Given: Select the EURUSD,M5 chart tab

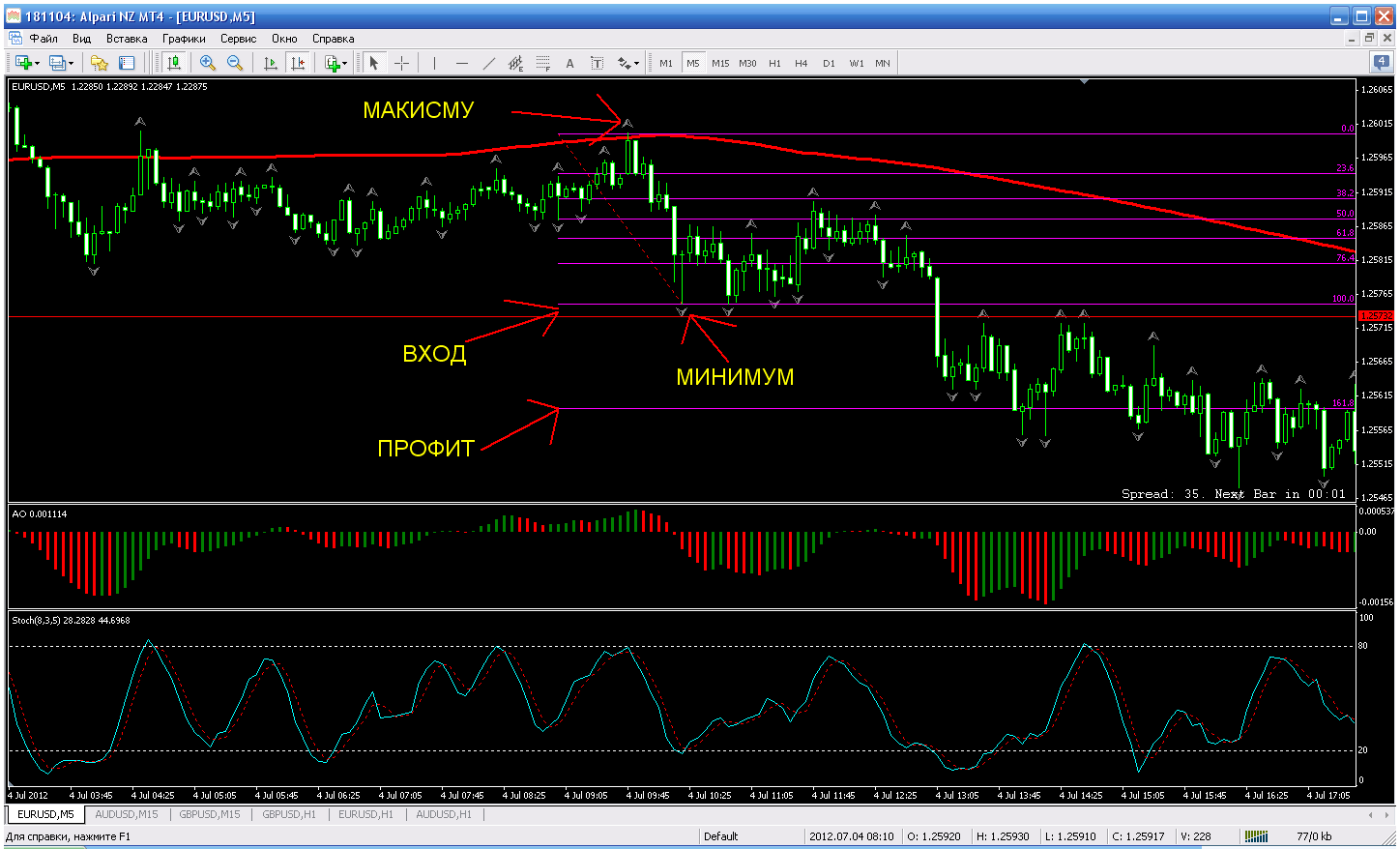Looking at the screenshot, I should pos(45,814).
